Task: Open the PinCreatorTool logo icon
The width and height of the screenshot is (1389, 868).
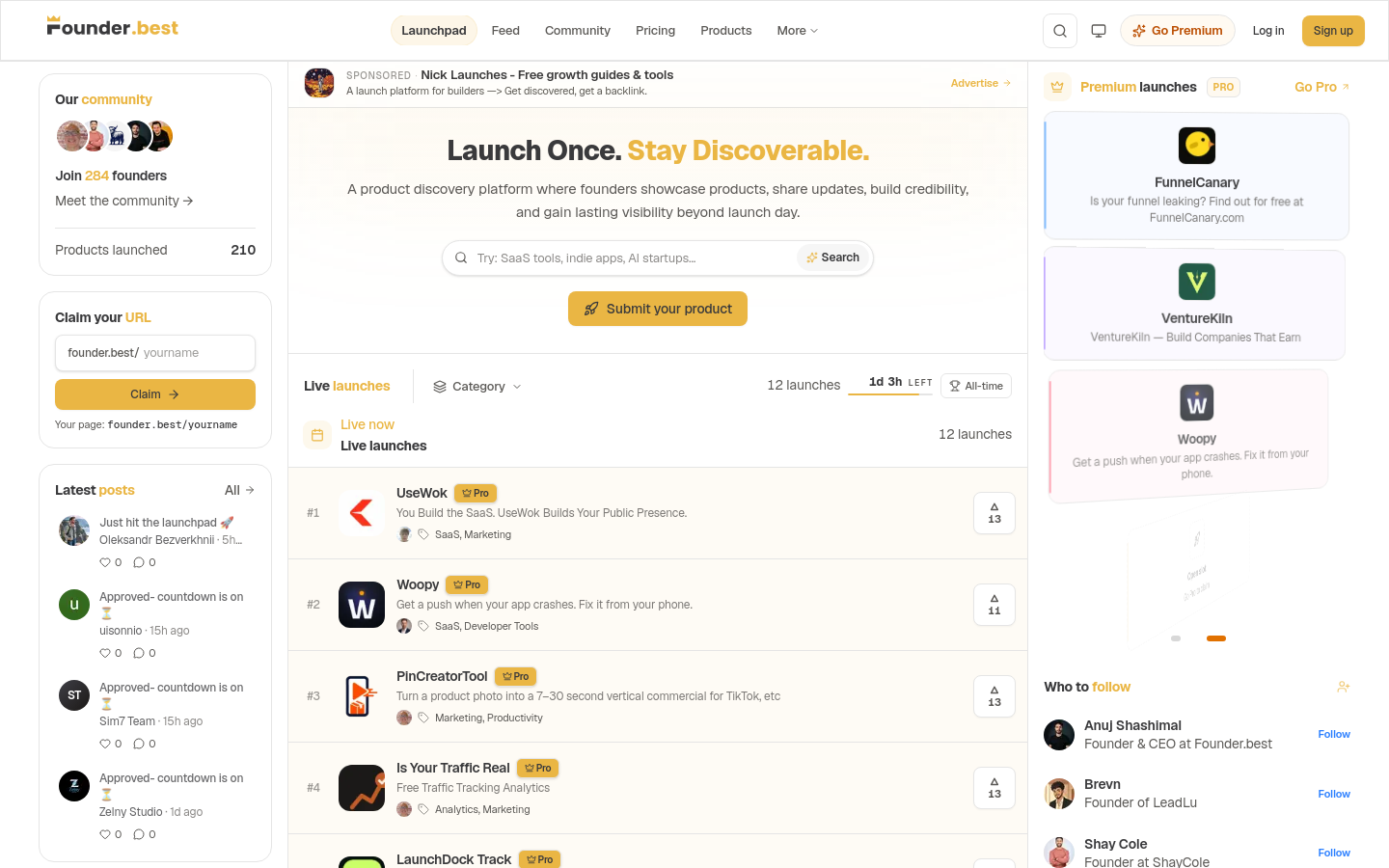Action: coord(362,696)
